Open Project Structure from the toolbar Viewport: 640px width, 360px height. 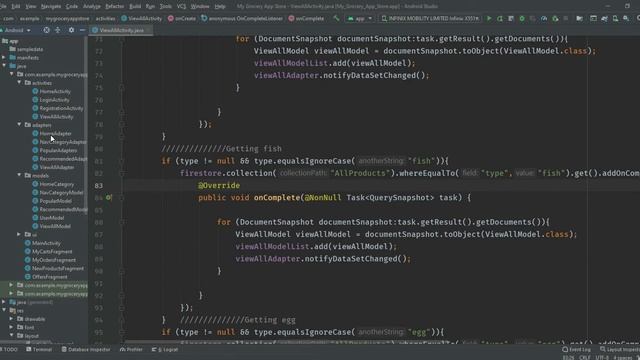tap(580, 18)
